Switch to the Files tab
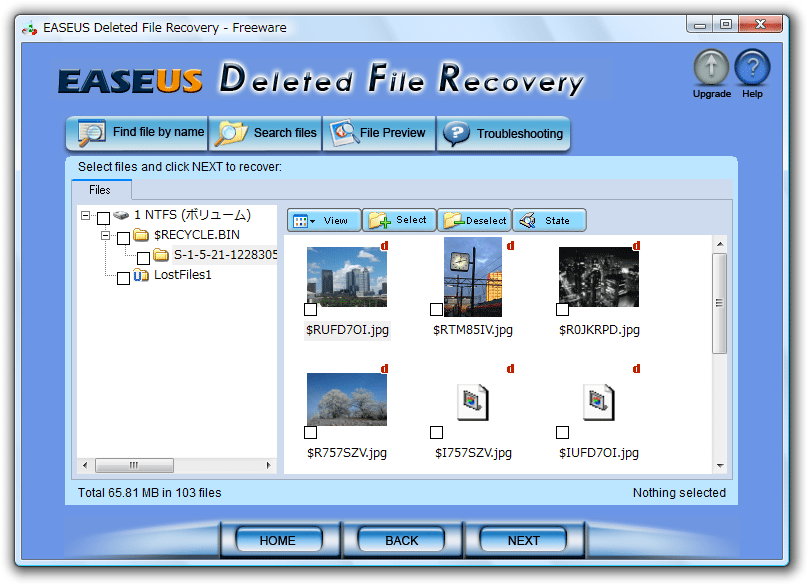Screen dimensions: 808x584 coord(102,190)
